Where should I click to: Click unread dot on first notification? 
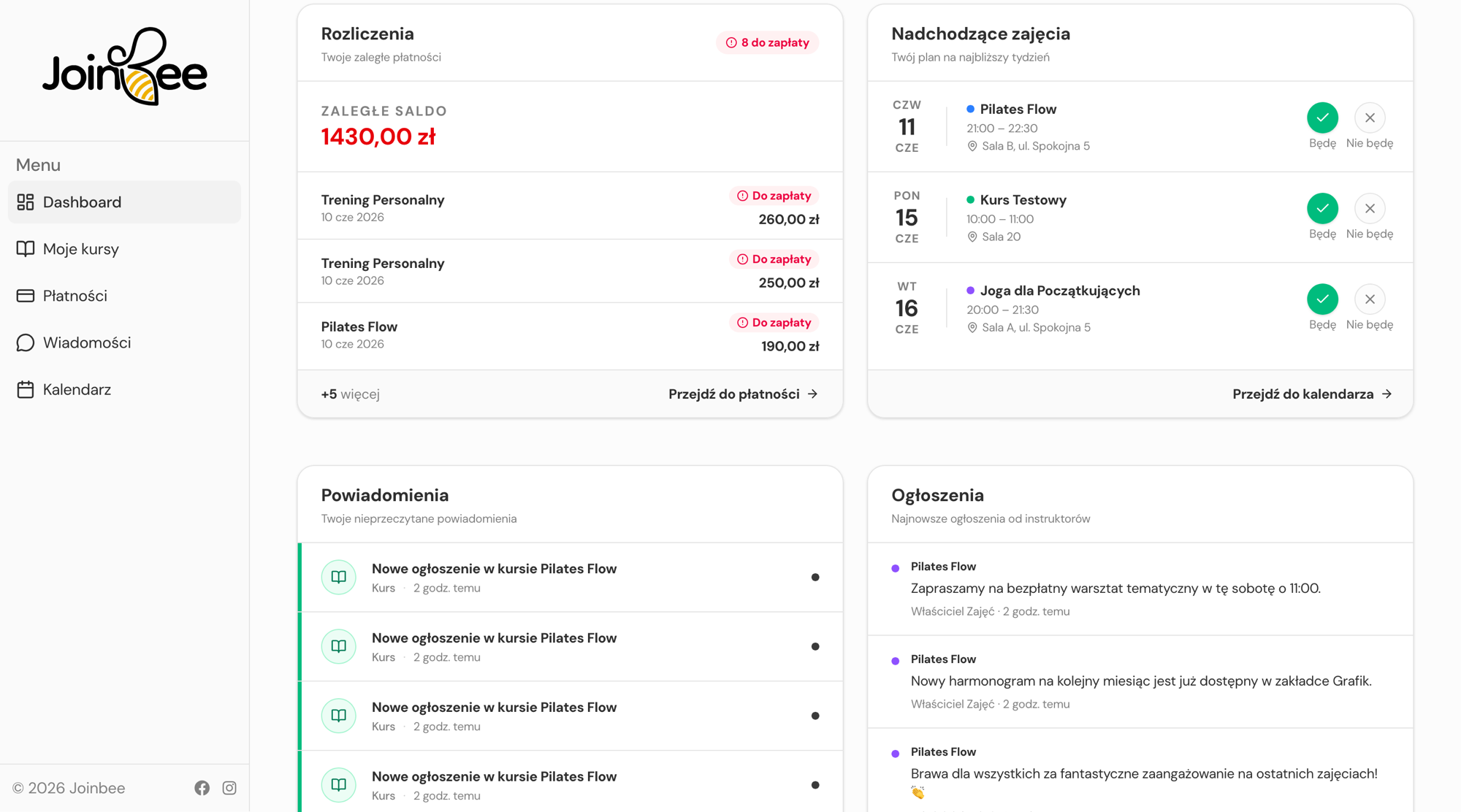[815, 578]
